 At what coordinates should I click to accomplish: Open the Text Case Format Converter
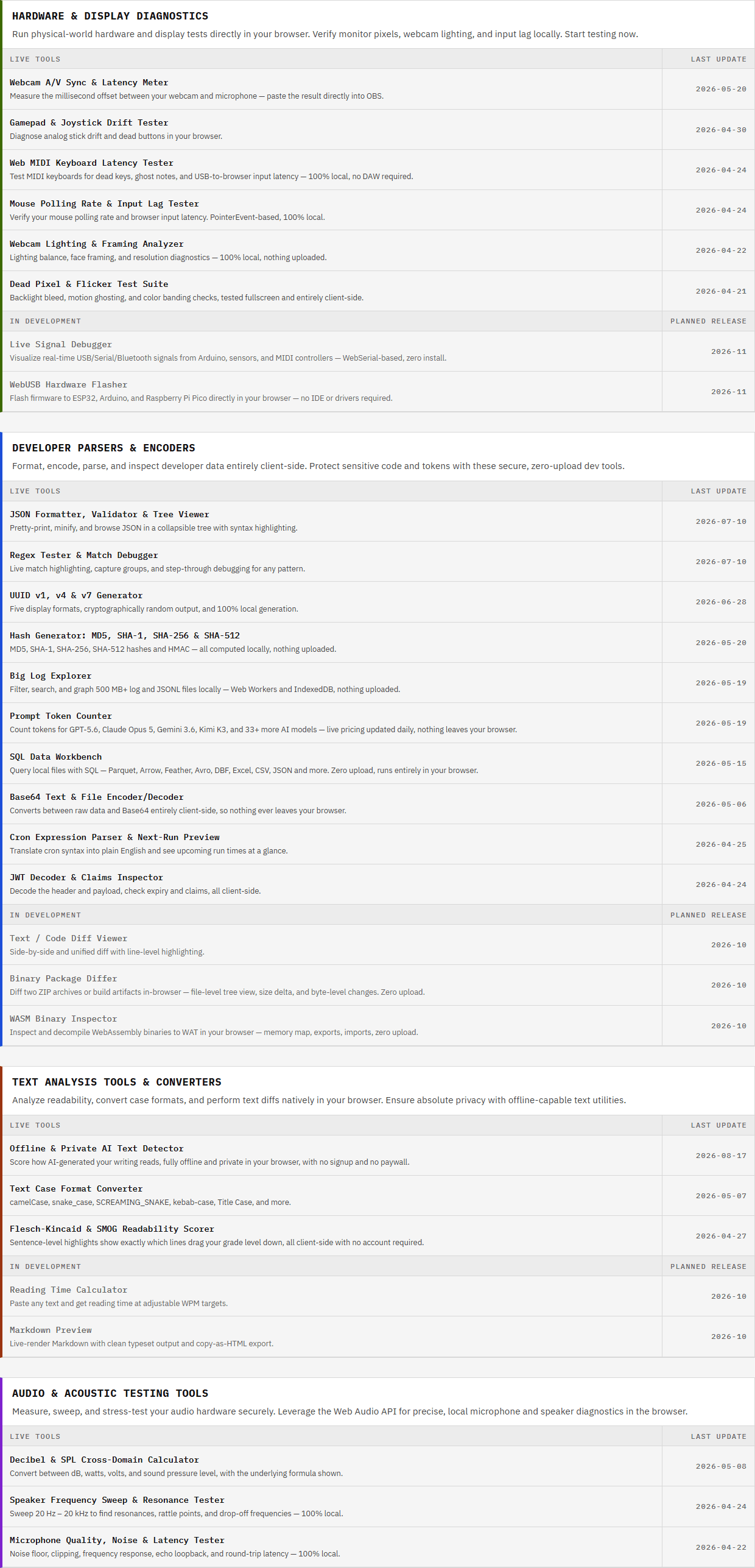pos(76,1189)
